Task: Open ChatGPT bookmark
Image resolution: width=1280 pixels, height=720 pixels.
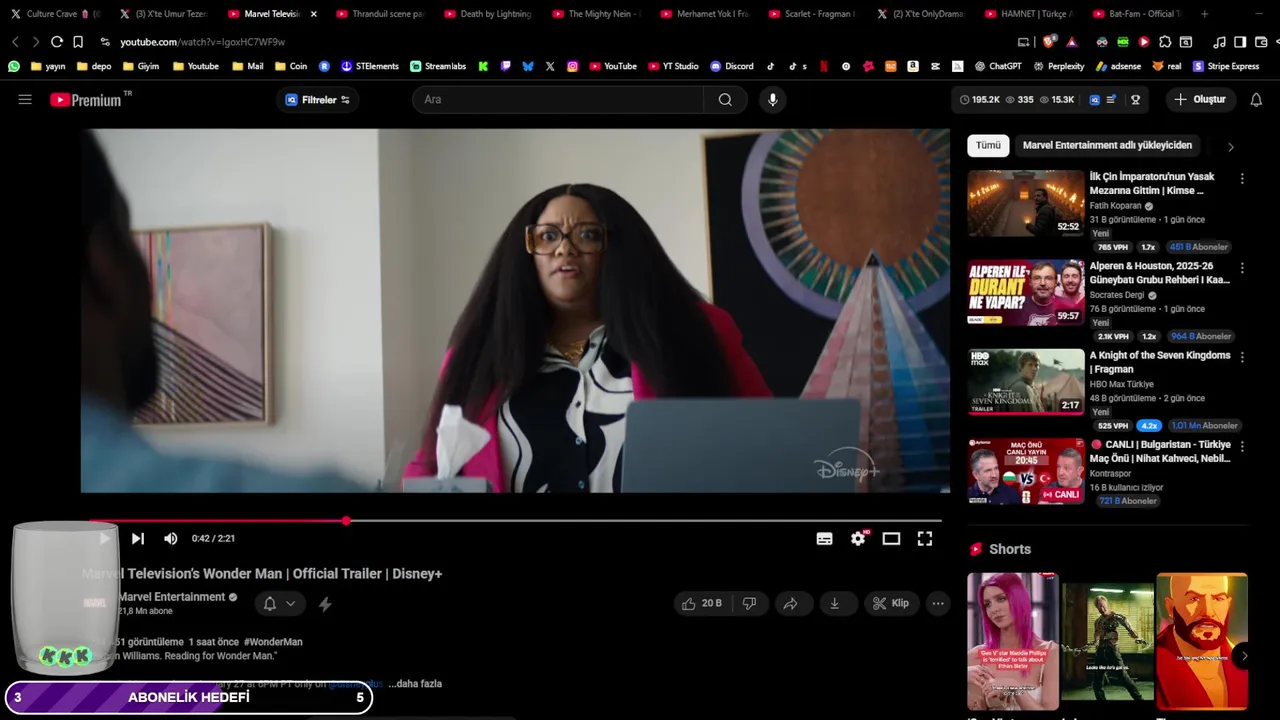Action: point(998,66)
